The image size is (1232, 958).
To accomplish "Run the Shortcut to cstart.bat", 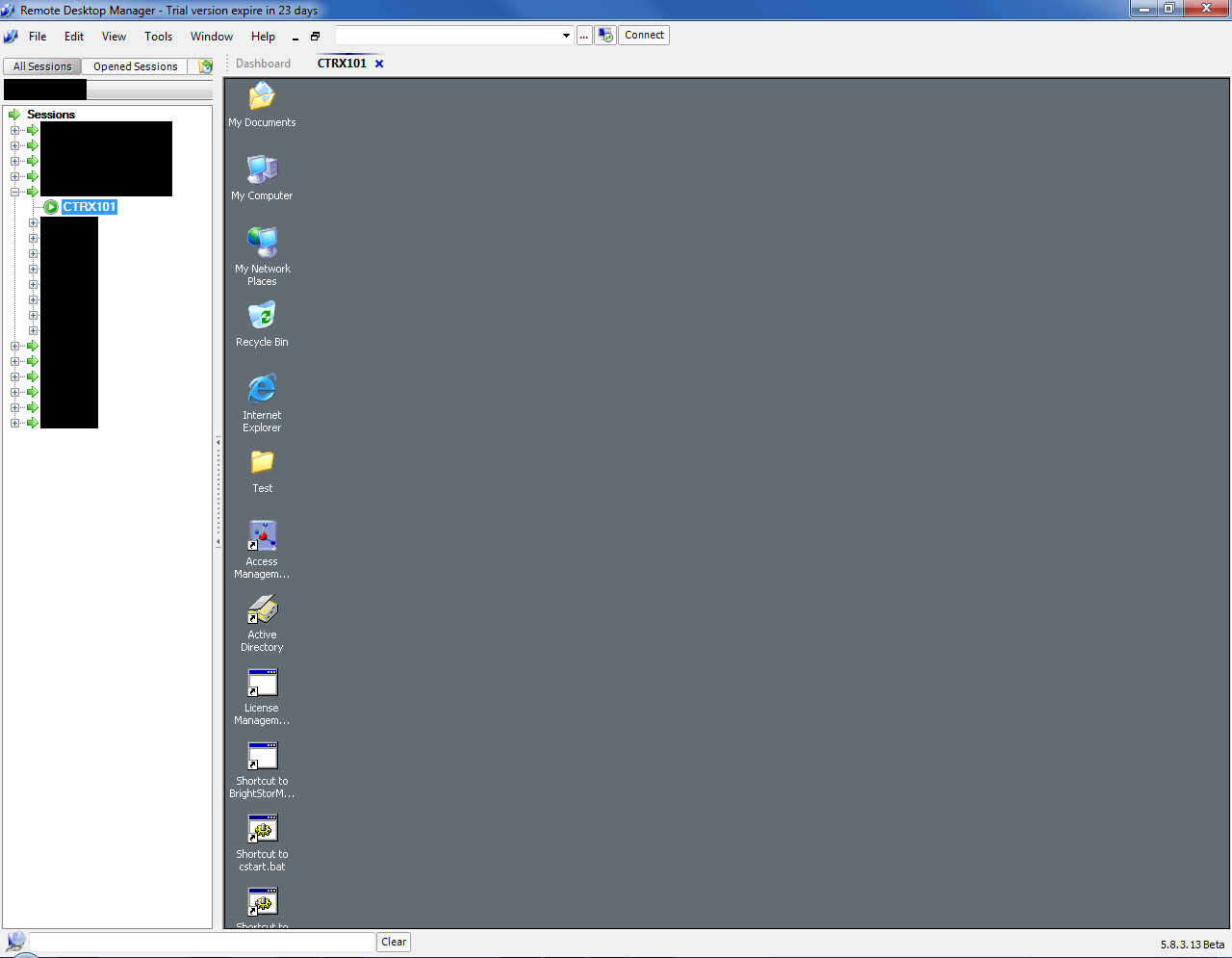I will click(x=261, y=828).
